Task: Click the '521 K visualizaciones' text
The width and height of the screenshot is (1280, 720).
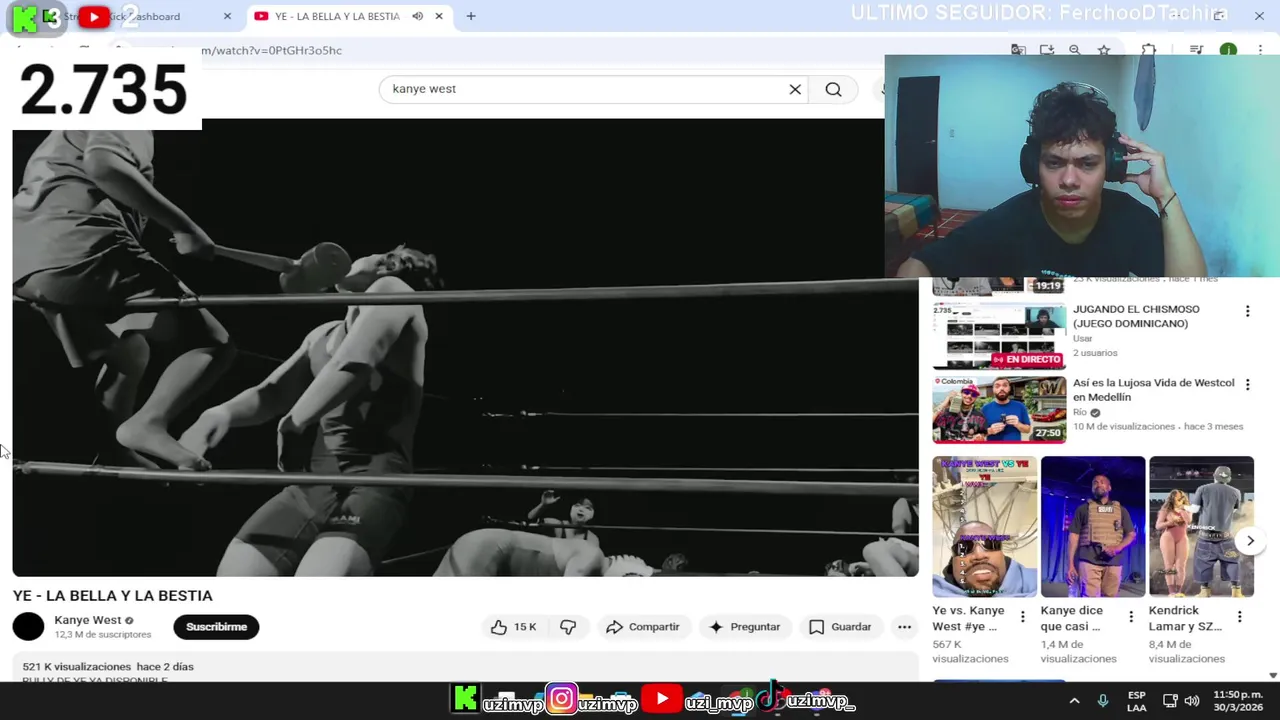Action: [x=77, y=666]
